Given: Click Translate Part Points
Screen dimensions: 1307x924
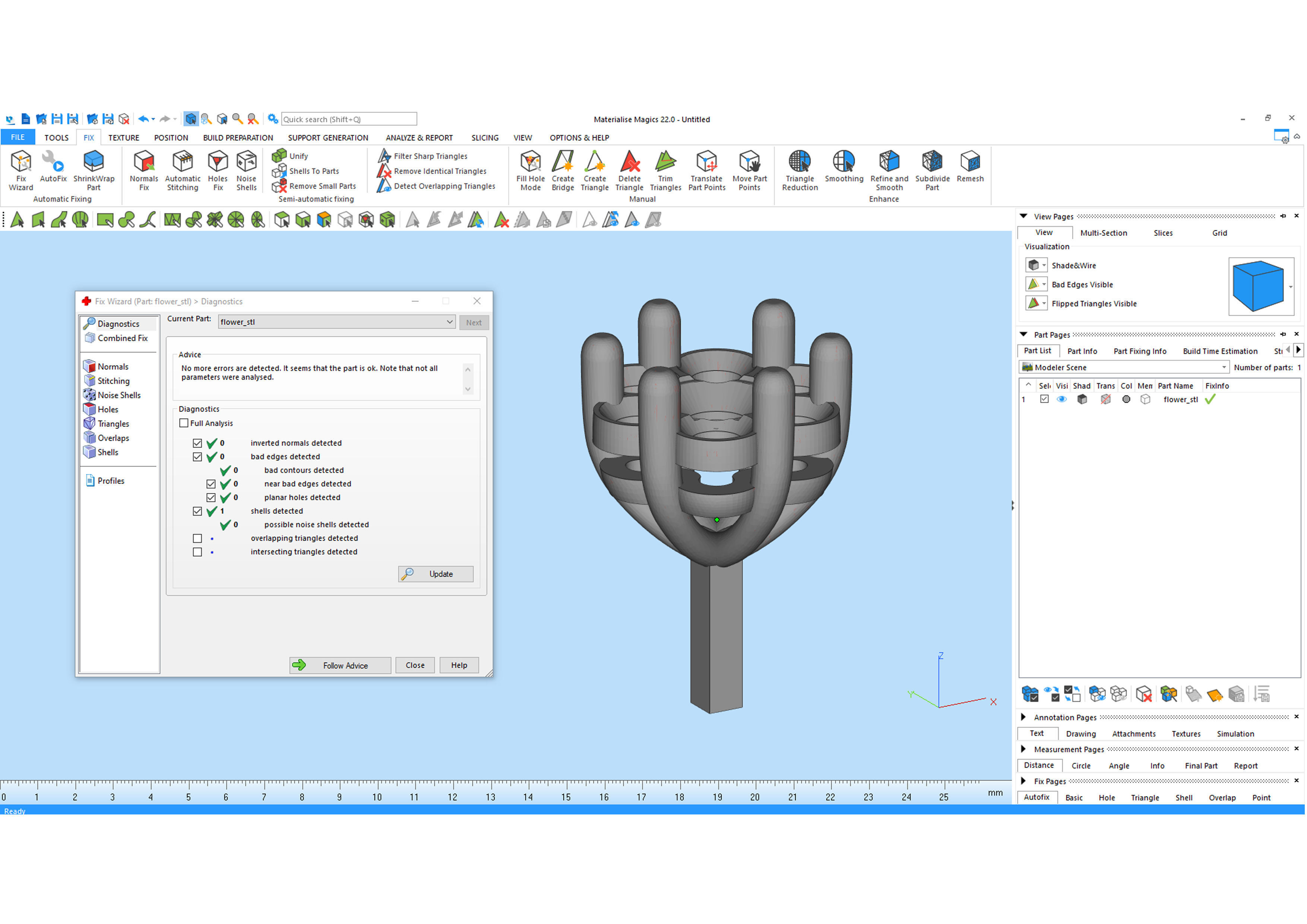Looking at the screenshot, I should click(x=707, y=170).
